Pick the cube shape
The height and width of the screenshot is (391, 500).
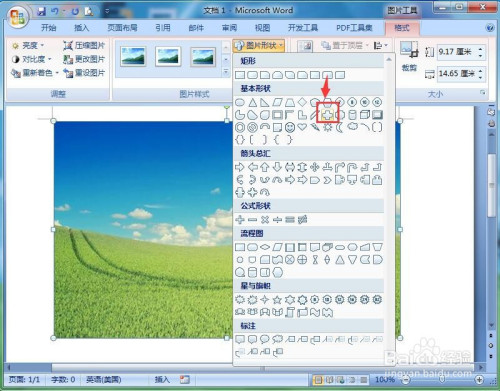tap(365, 115)
